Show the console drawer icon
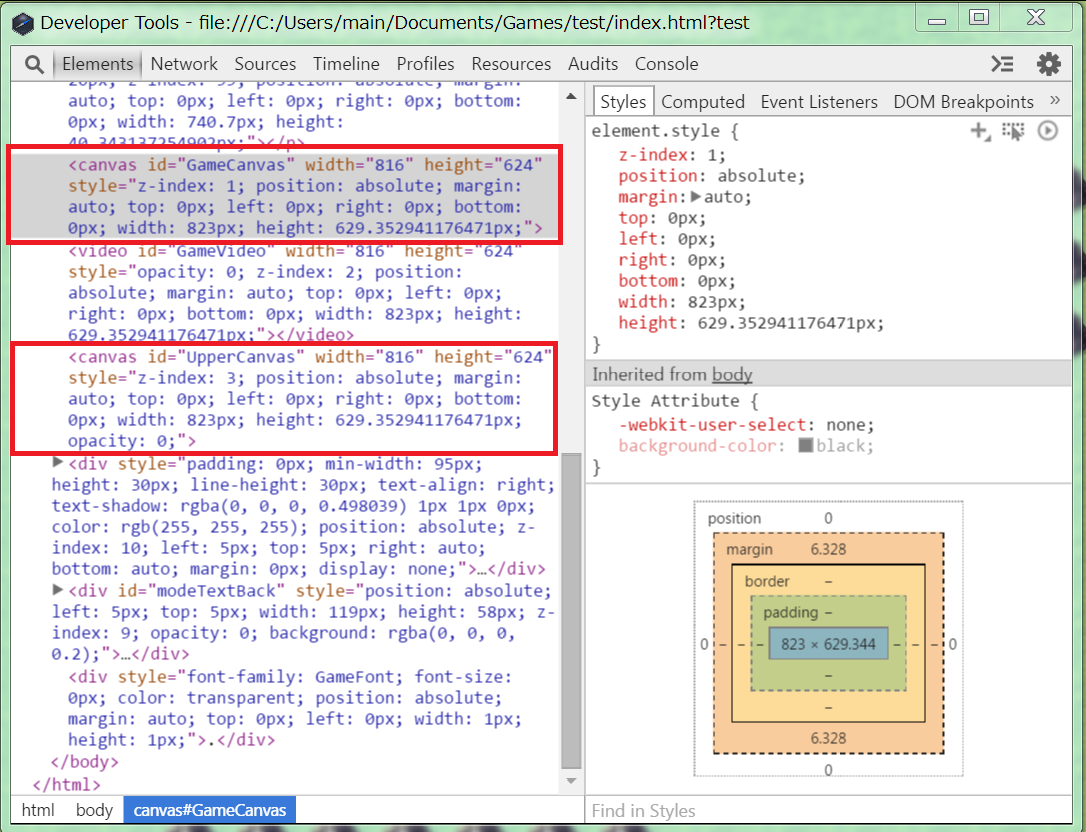The height and width of the screenshot is (832, 1086). click(1002, 64)
